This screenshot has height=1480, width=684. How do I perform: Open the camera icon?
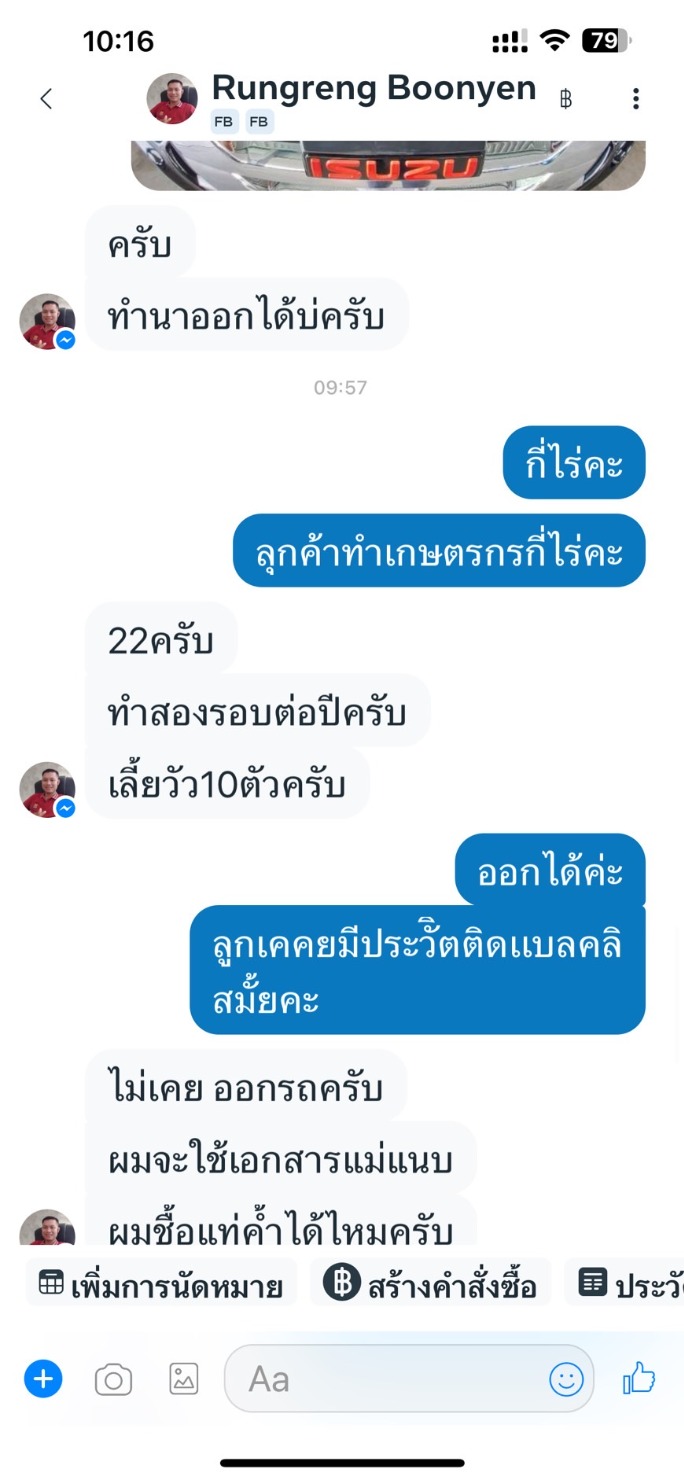click(113, 1380)
